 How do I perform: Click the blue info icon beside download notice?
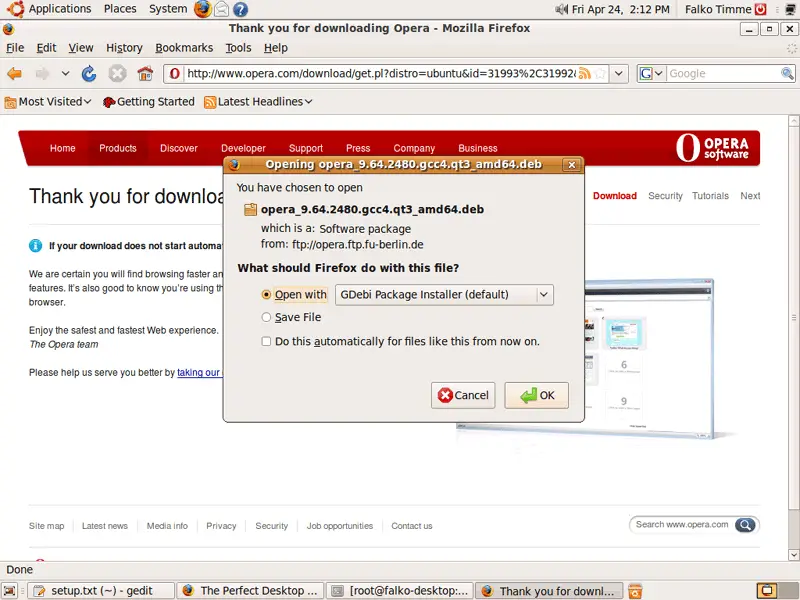point(35,246)
